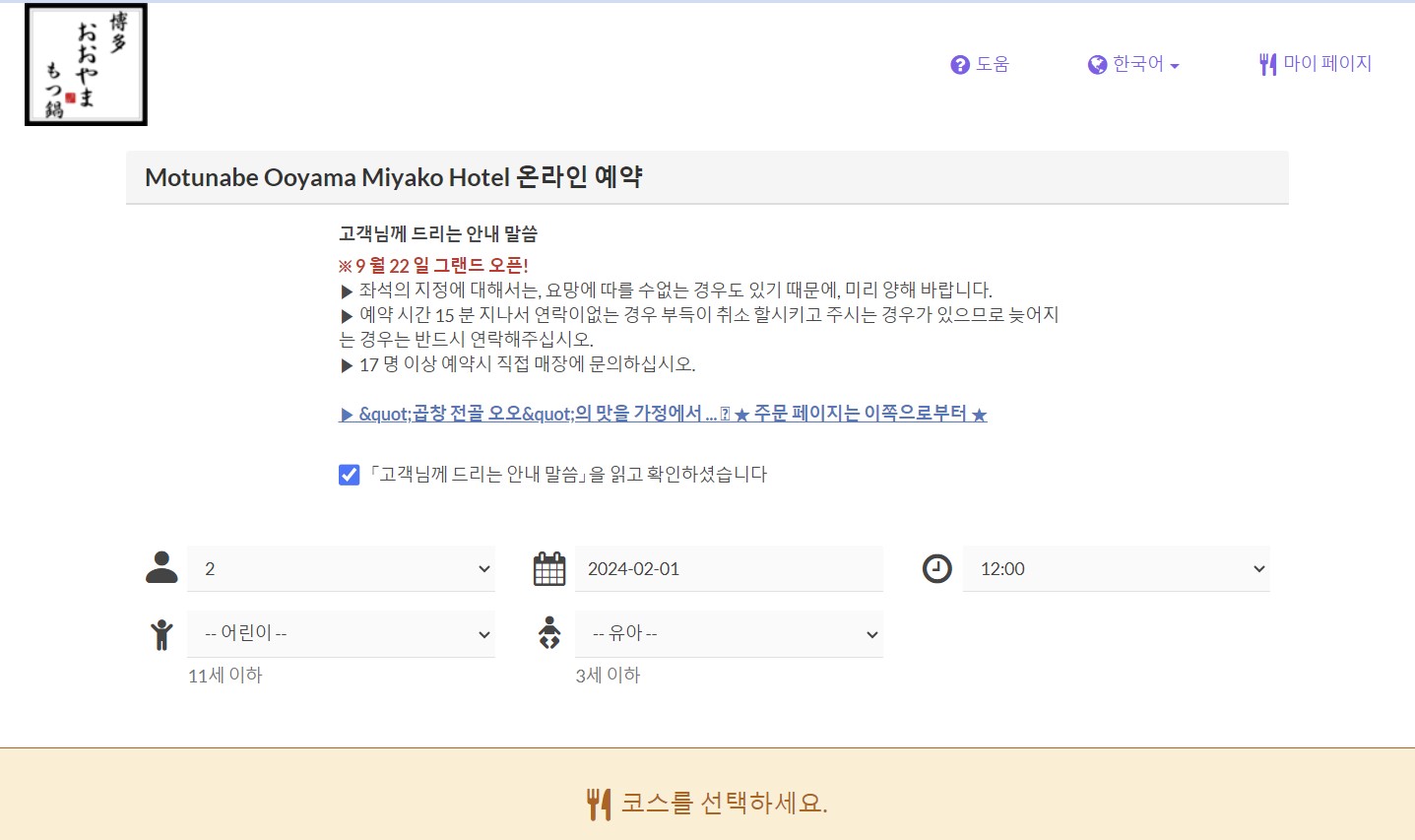Open the time dropdown showing 12:00
The width and height of the screenshot is (1415, 840).
coord(1117,568)
